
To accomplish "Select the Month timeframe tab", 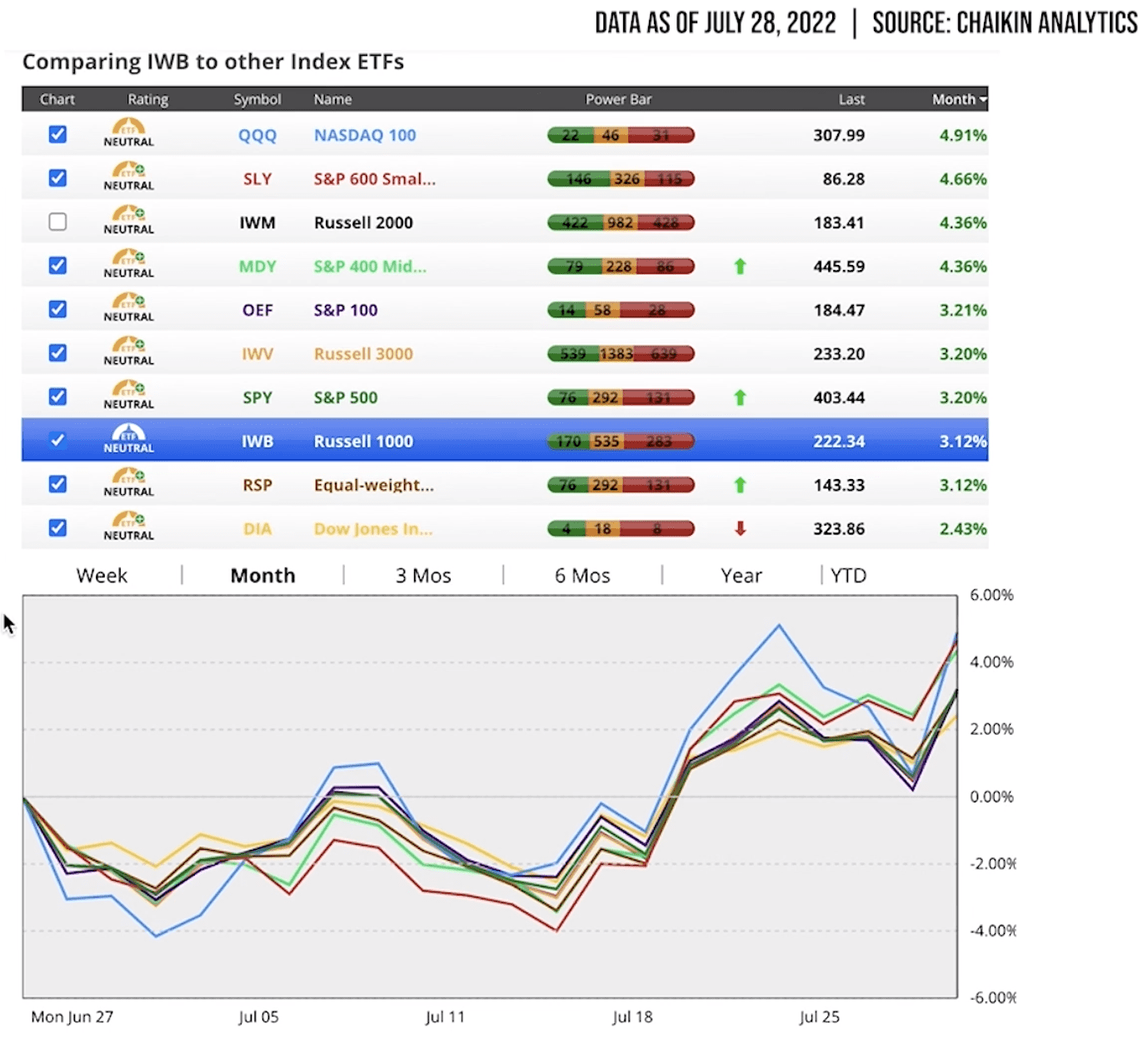I will pos(262,576).
